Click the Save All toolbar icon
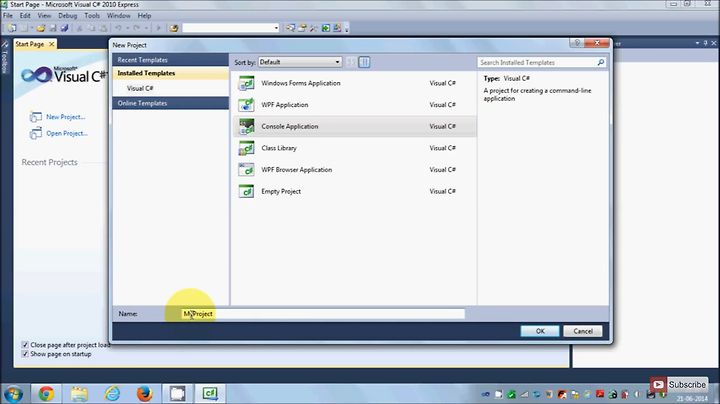 (x=65, y=28)
